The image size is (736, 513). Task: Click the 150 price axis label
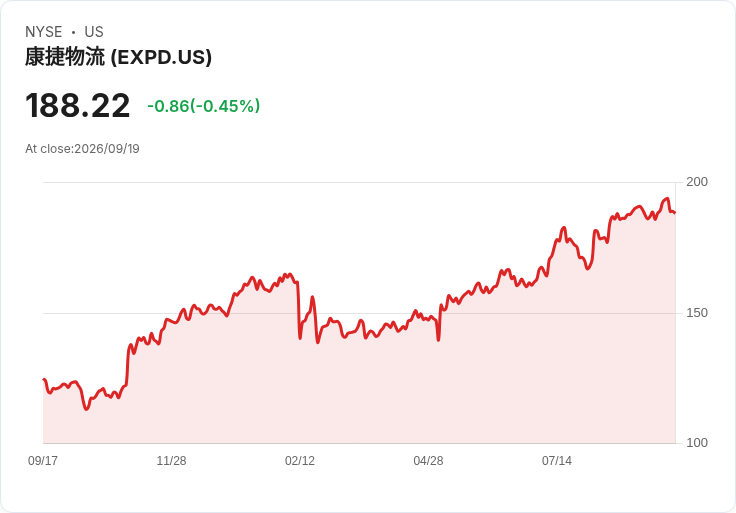pos(697,313)
